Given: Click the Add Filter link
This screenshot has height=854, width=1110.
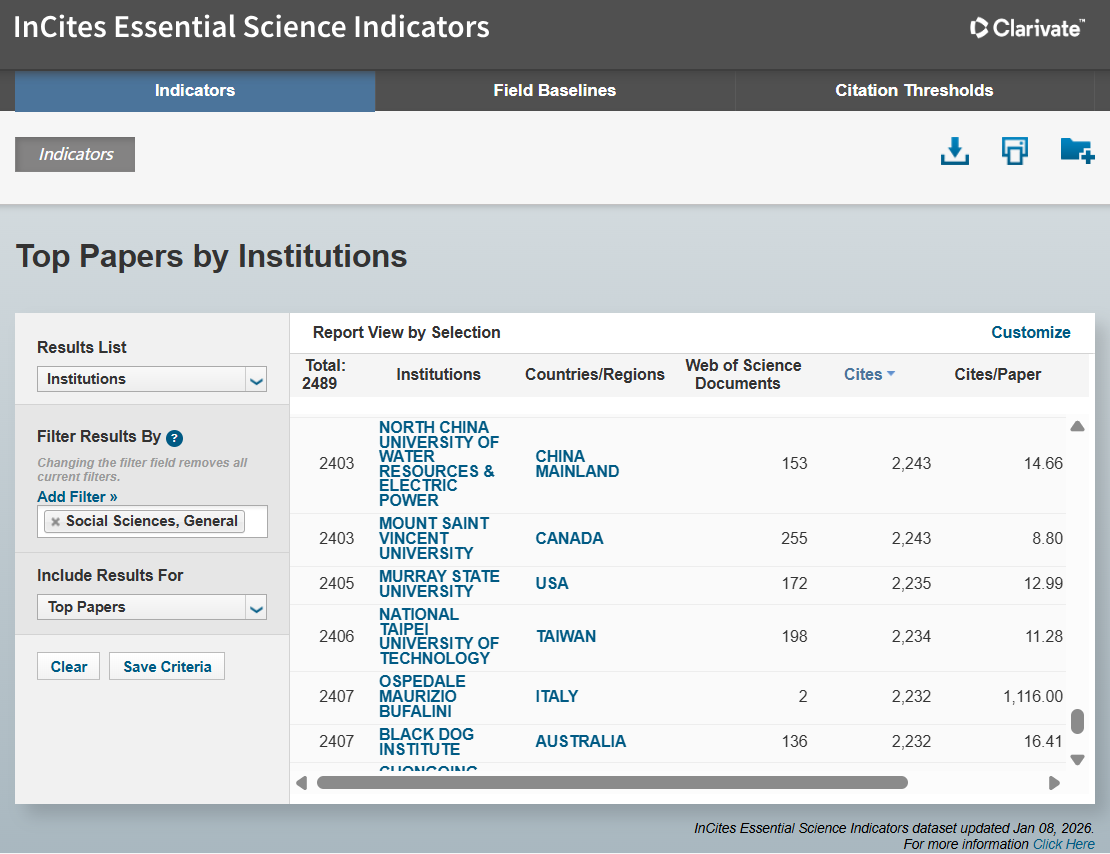Looking at the screenshot, I should point(77,497).
